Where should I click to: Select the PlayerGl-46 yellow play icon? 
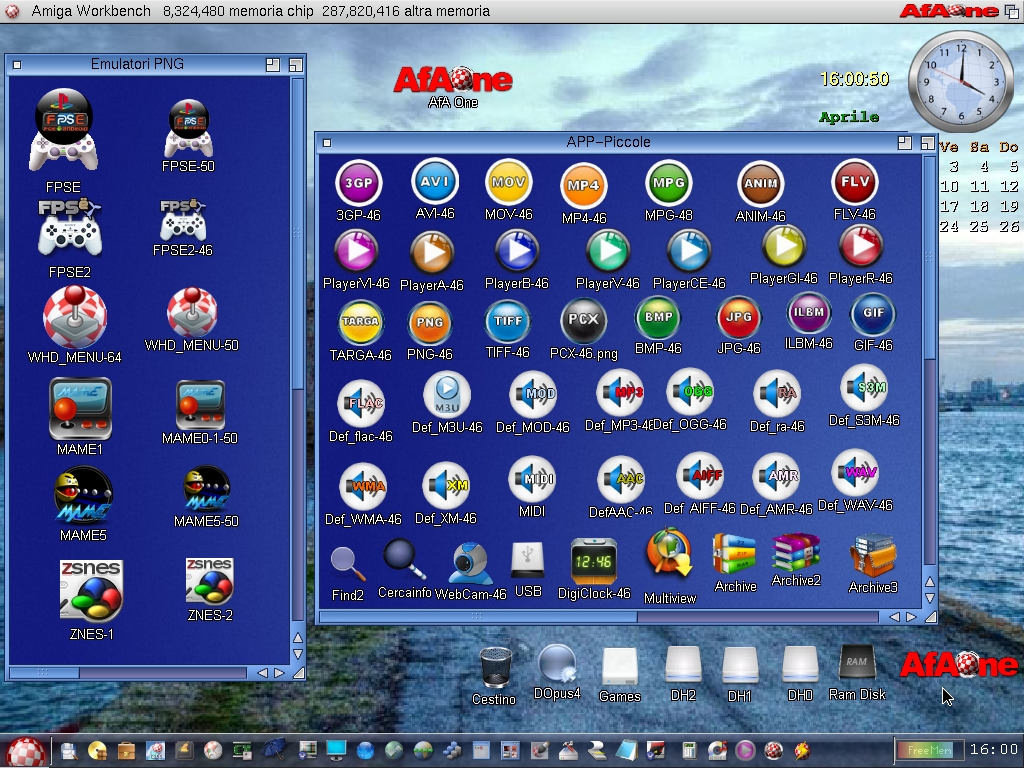784,247
